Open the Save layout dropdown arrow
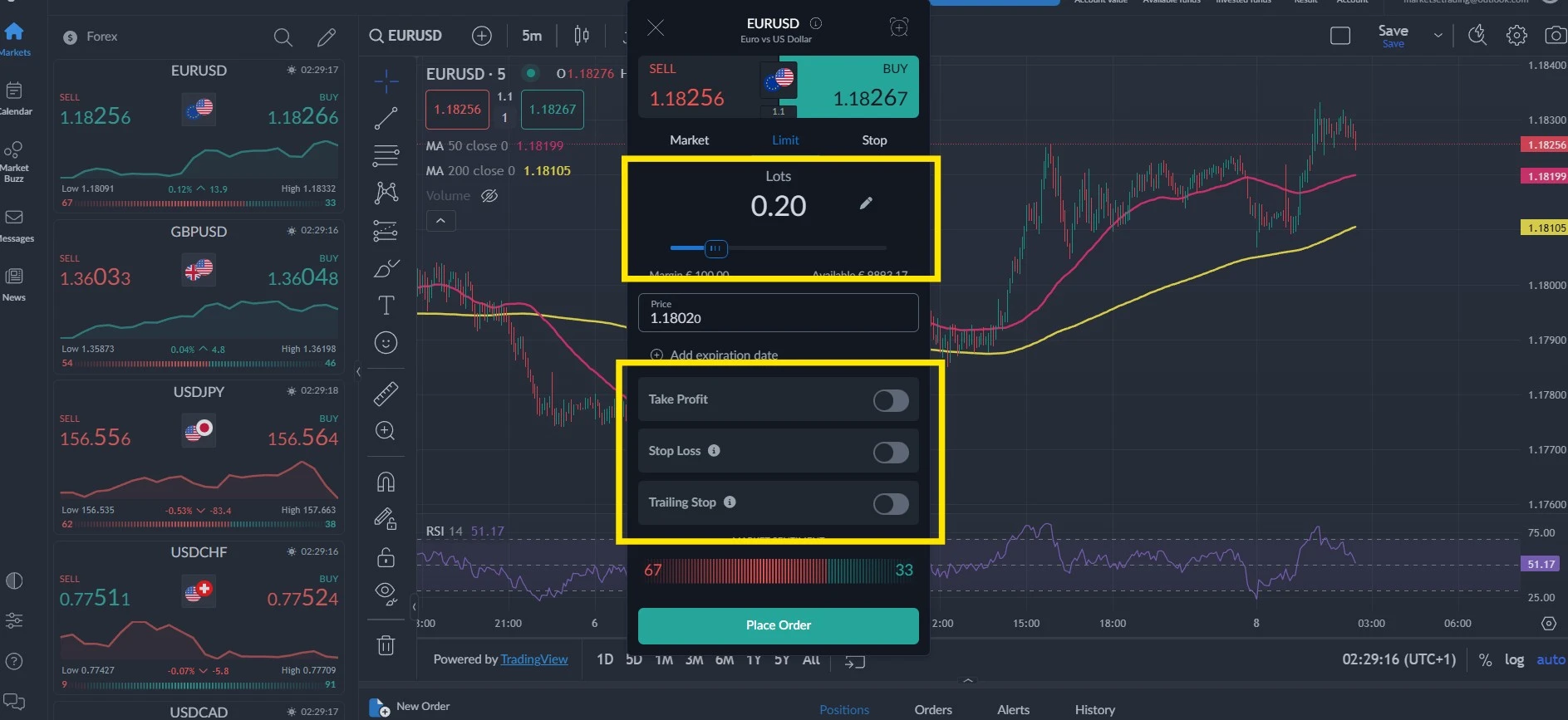Viewport: 1568px width, 720px height. click(1438, 36)
